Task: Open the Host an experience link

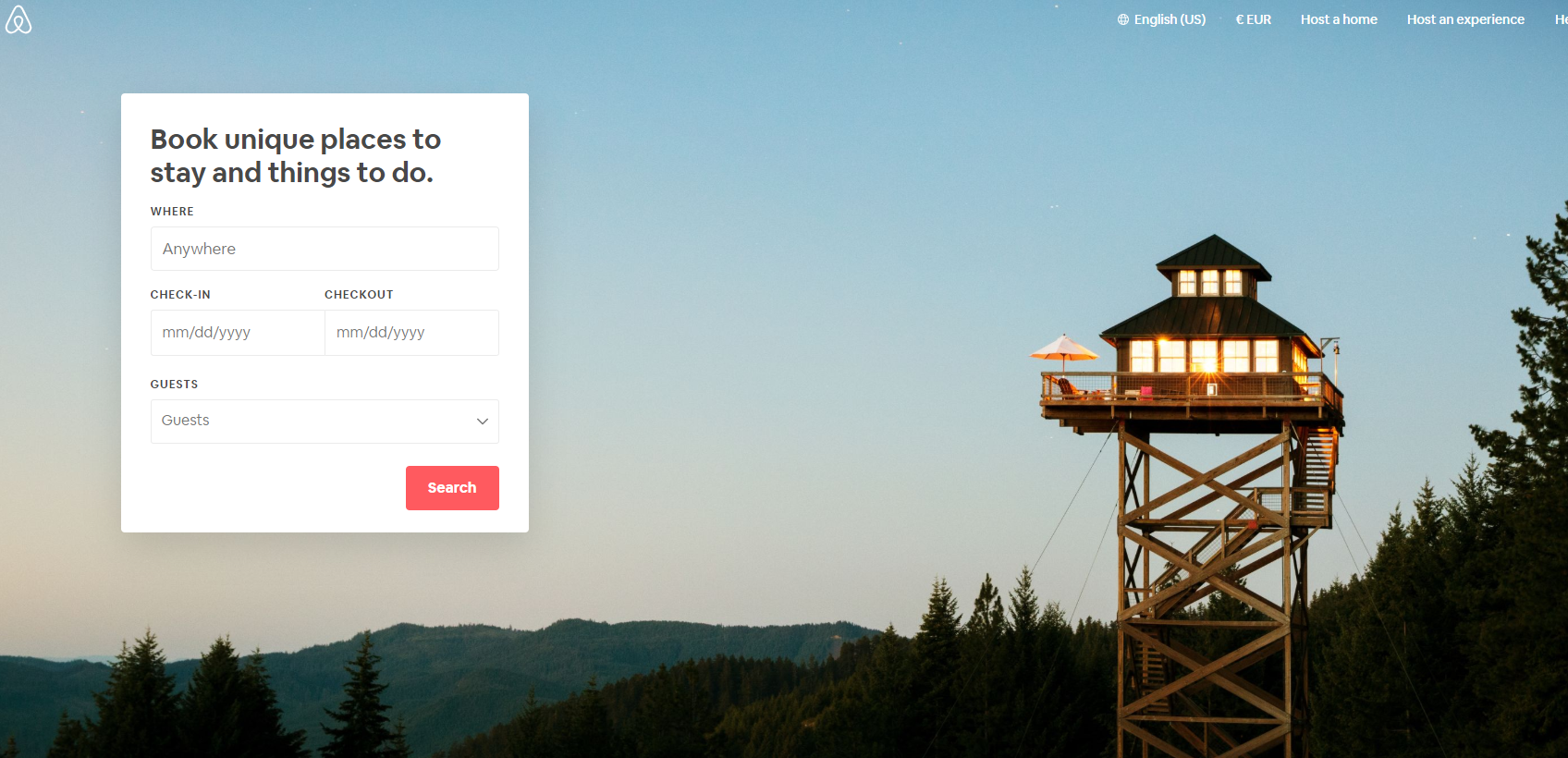Action: [x=1465, y=19]
